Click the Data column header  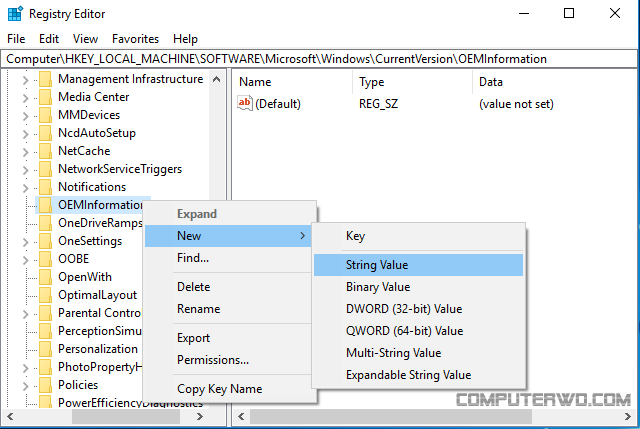click(555, 82)
